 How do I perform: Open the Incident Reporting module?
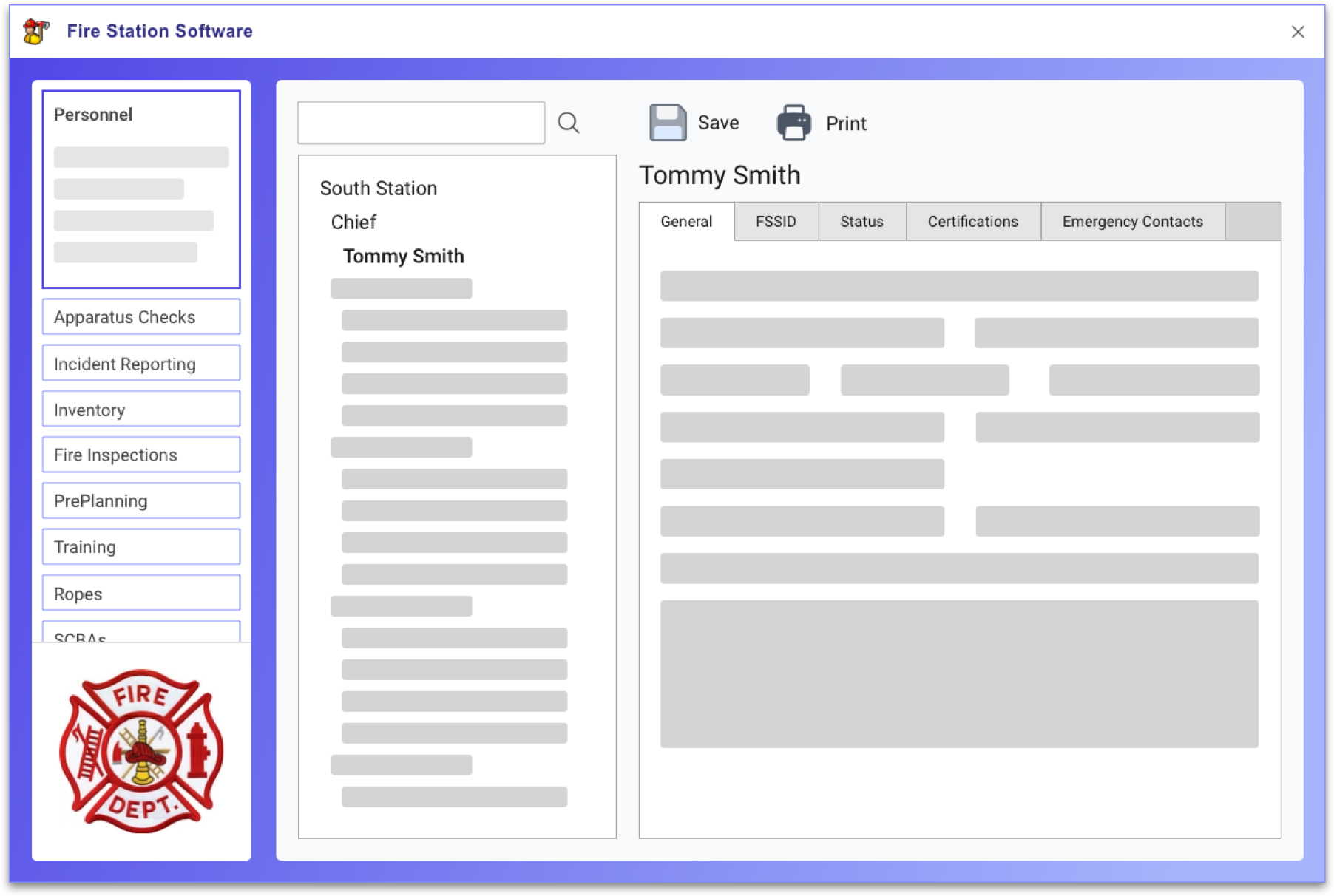click(141, 364)
